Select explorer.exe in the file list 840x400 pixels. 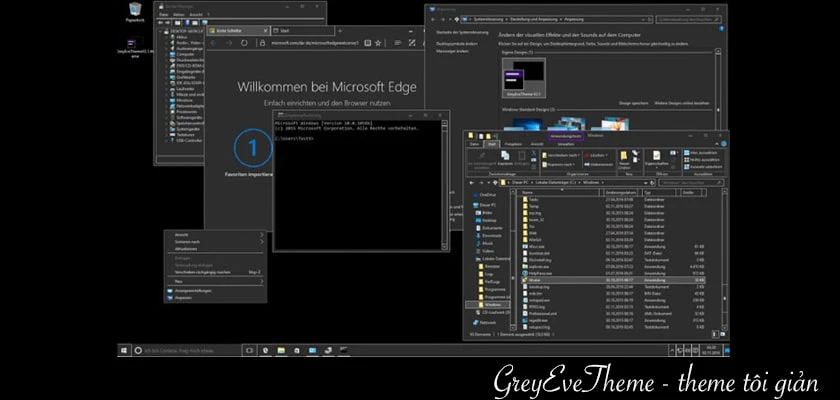pos(539,266)
